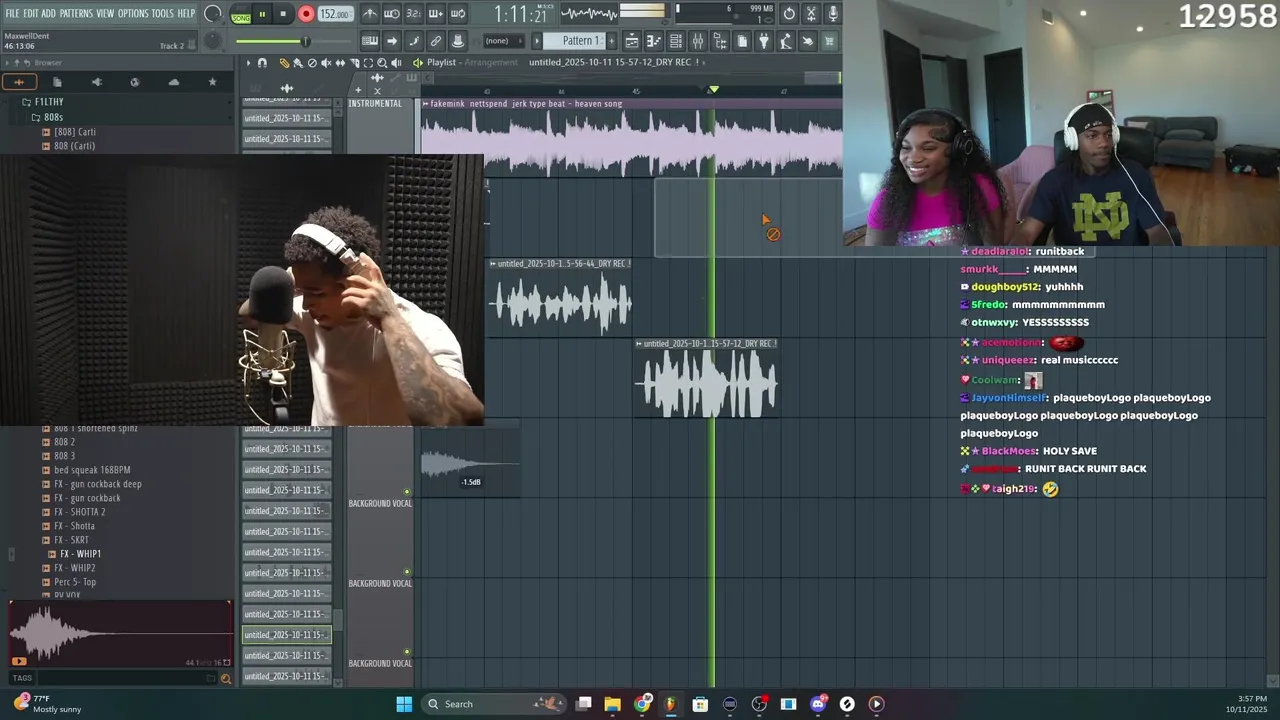This screenshot has height=720, width=1280.
Task: Open Discord from the taskbar
Action: pyautogui.click(x=818, y=704)
